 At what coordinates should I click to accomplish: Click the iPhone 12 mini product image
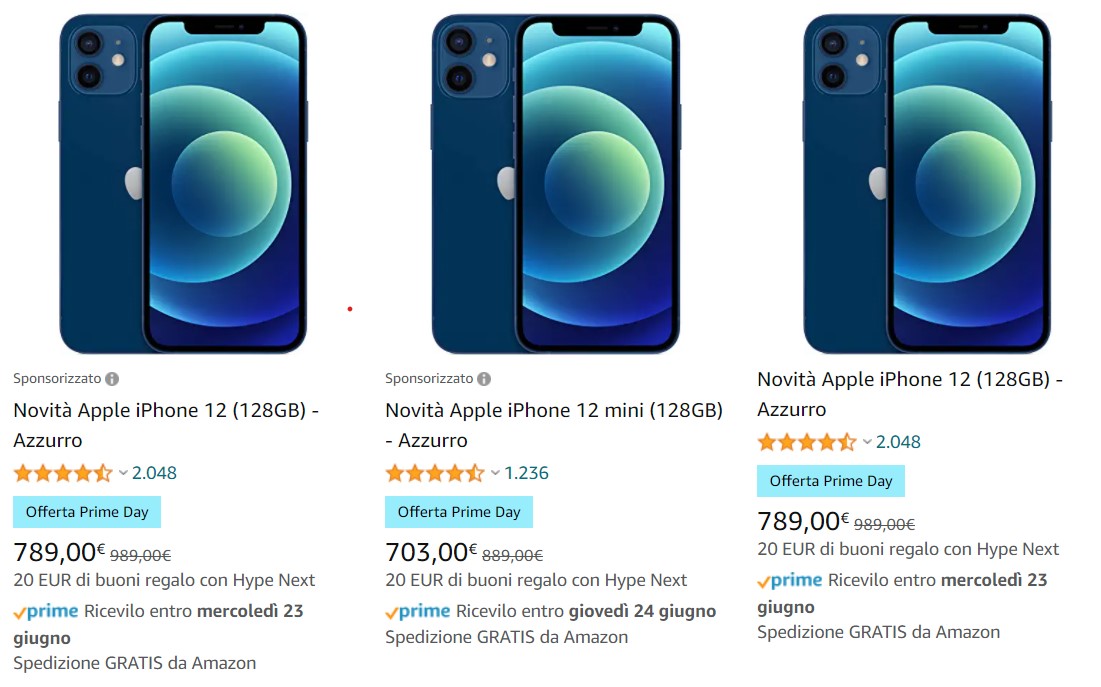click(555, 183)
